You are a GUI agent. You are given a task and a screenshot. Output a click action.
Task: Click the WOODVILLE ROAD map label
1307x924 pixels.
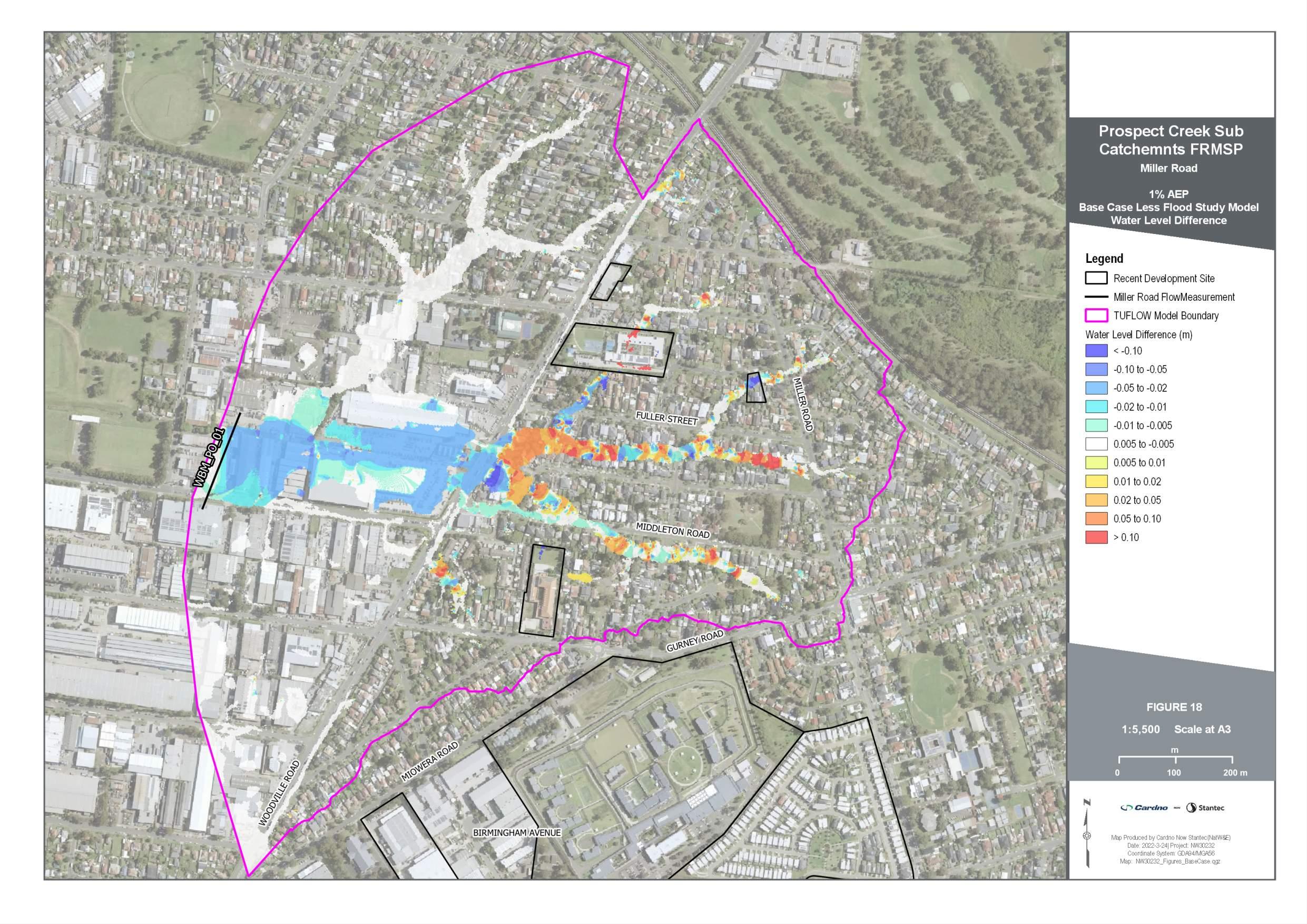tap(279, 793)
